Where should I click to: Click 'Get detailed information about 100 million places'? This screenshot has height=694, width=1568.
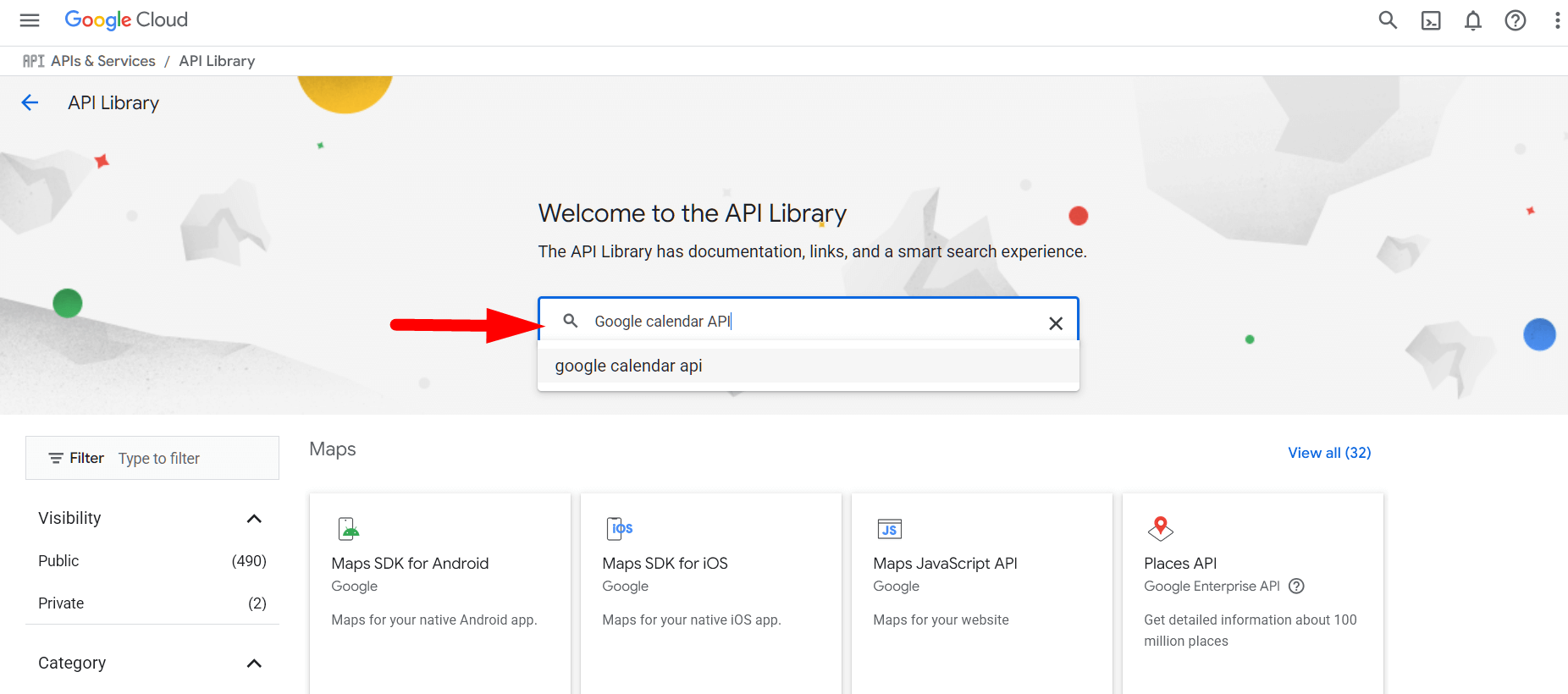pyautogui.click(x=1251, y=631)
